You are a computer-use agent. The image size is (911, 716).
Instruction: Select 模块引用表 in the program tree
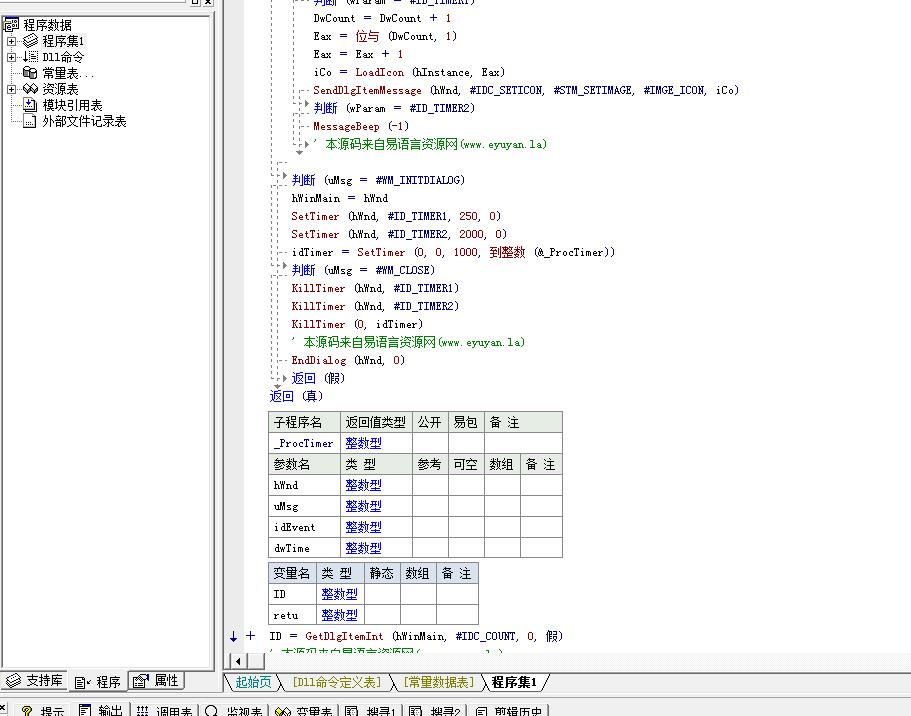click(72, 105)
